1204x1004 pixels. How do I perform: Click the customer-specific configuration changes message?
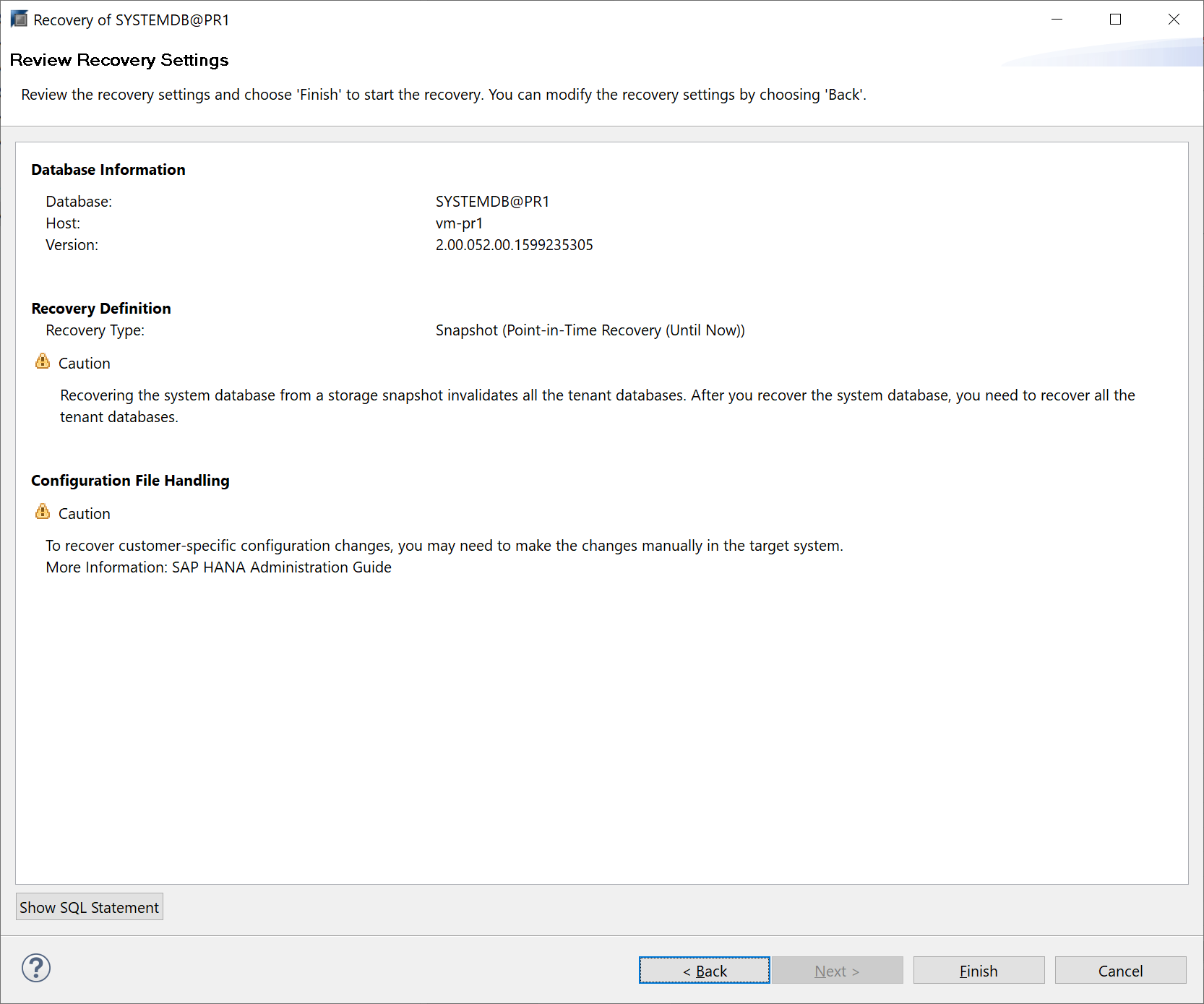(x=444, y=546)
